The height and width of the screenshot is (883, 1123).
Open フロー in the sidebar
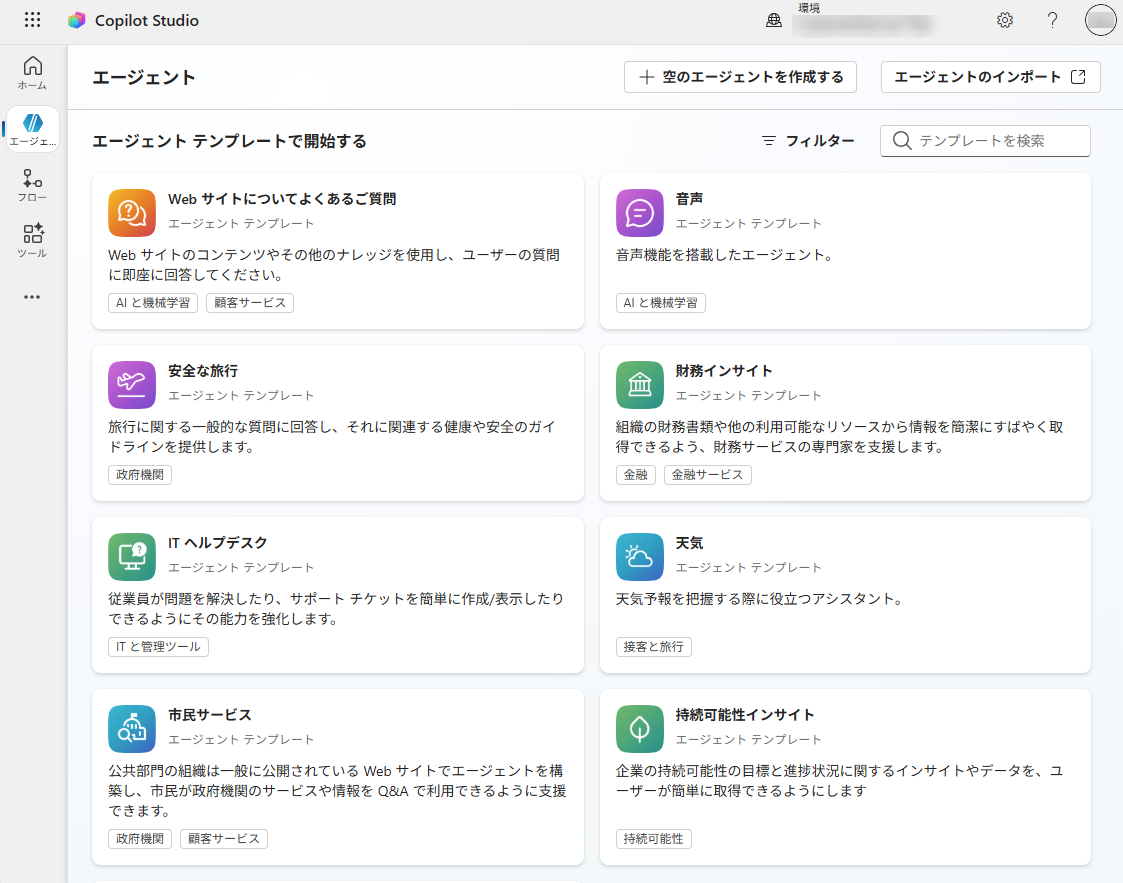(x=32, y=185)
